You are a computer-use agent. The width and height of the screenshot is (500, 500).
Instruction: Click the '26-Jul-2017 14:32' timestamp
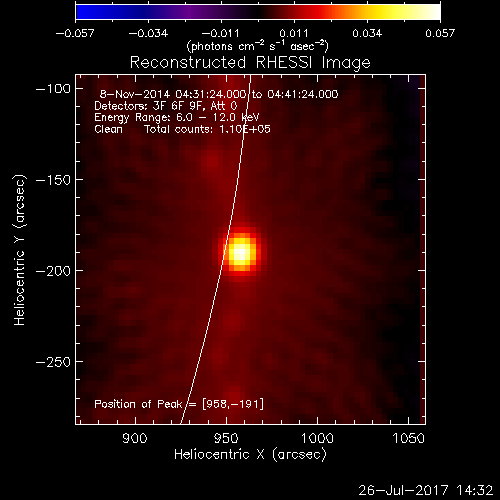tap(426, 490)
